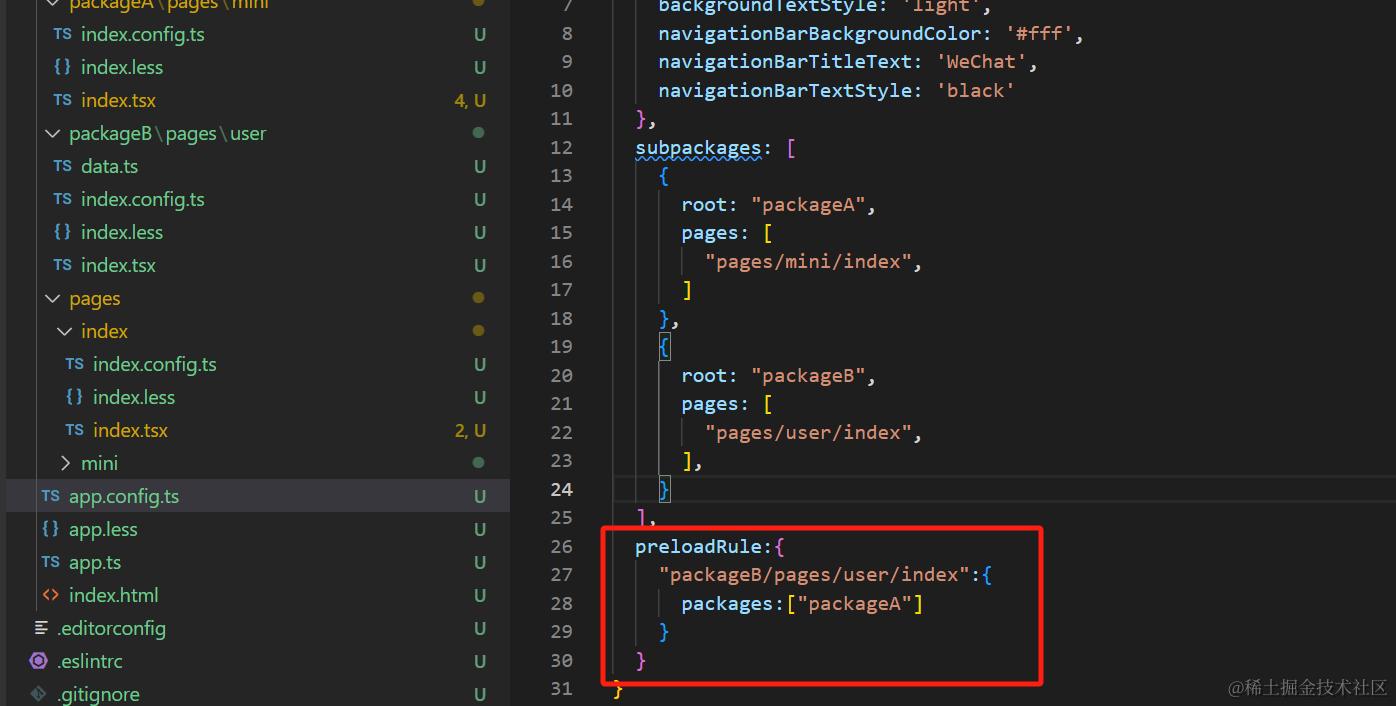Click the subpackages key with squiggly underline
Image resolution: width=1396 pixels, height=706 pixels.
coord(698,148)
